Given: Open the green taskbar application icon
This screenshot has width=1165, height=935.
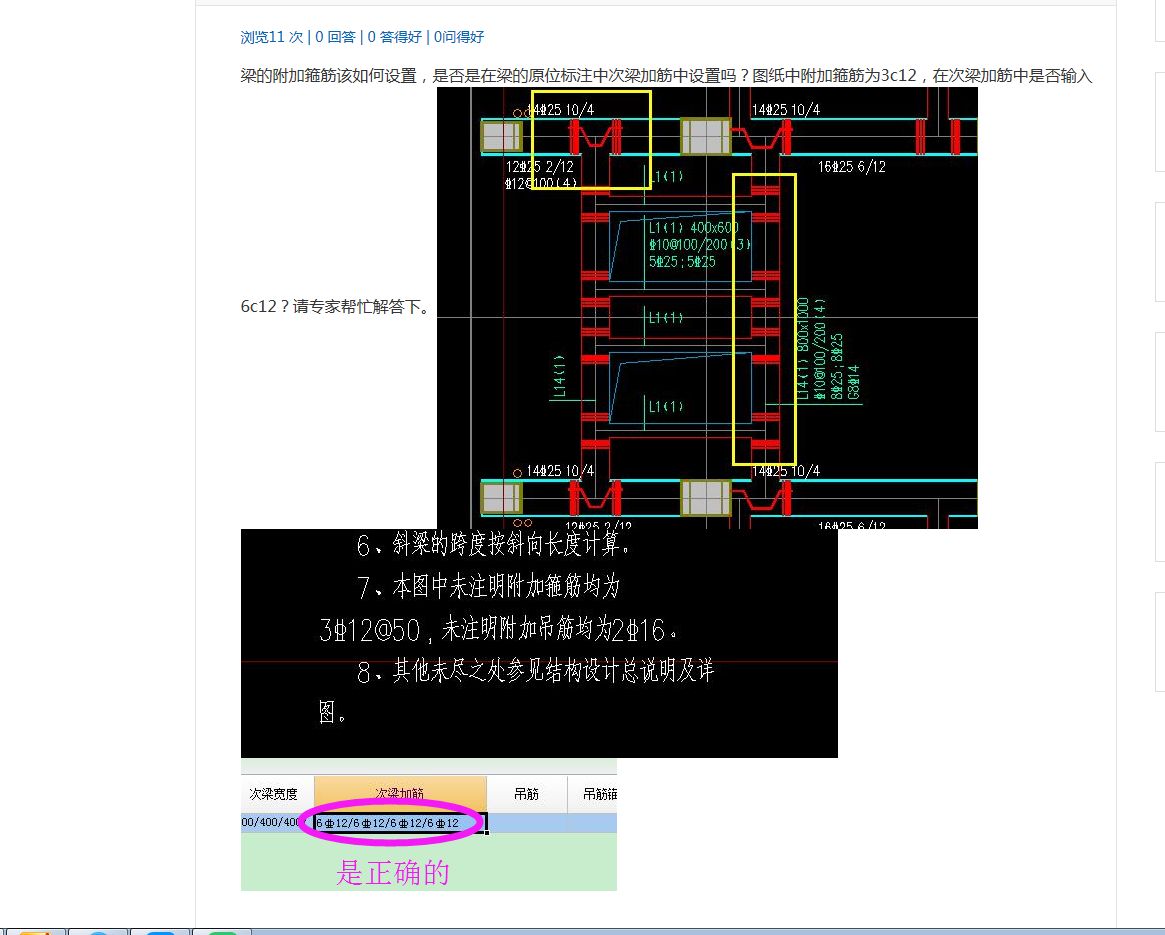Looking at the screenshot, I should pos(222,932).
